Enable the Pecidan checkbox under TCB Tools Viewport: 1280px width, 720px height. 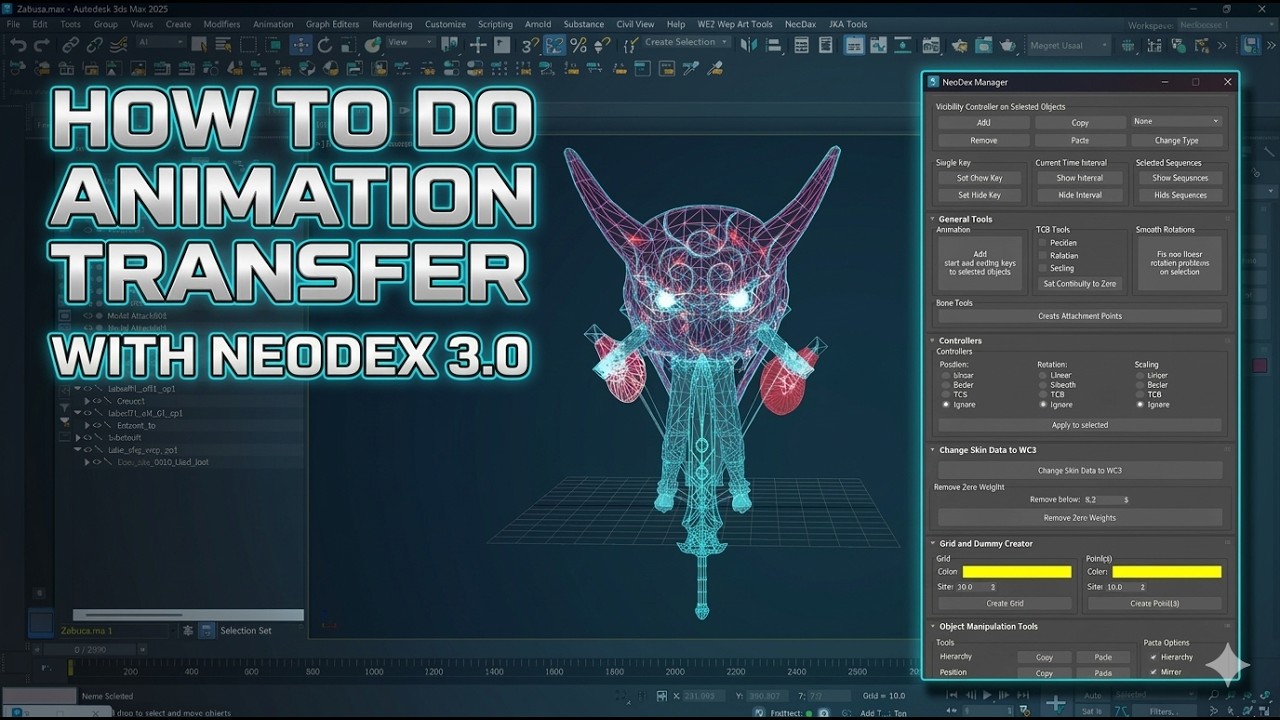click(x=1043, y=243)
